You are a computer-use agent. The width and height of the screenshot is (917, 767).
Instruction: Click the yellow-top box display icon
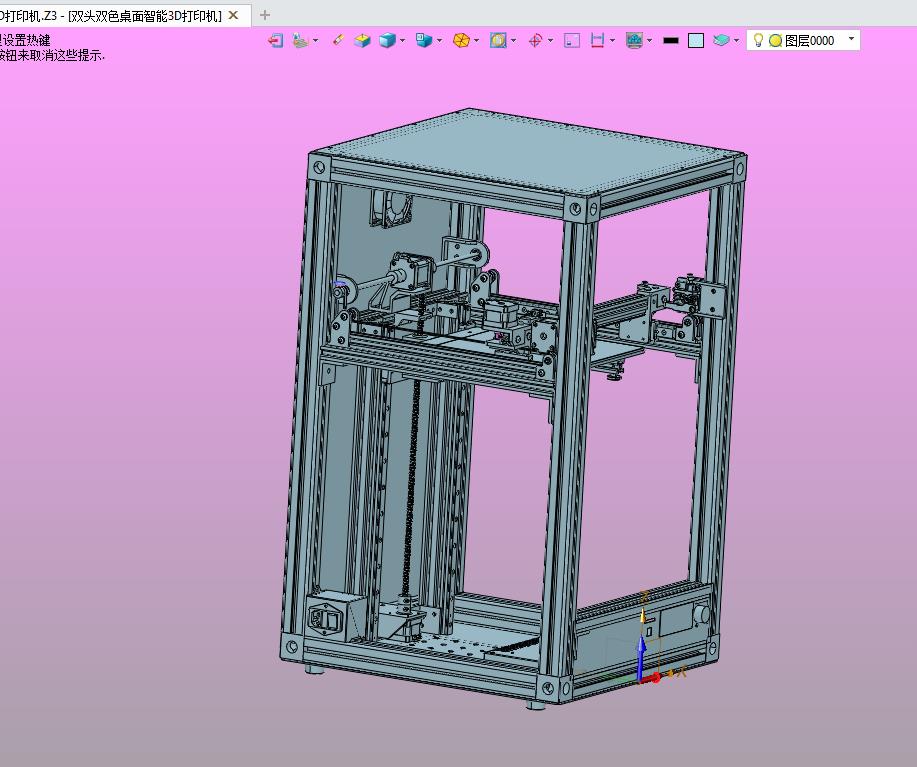(x=363, y=40)
